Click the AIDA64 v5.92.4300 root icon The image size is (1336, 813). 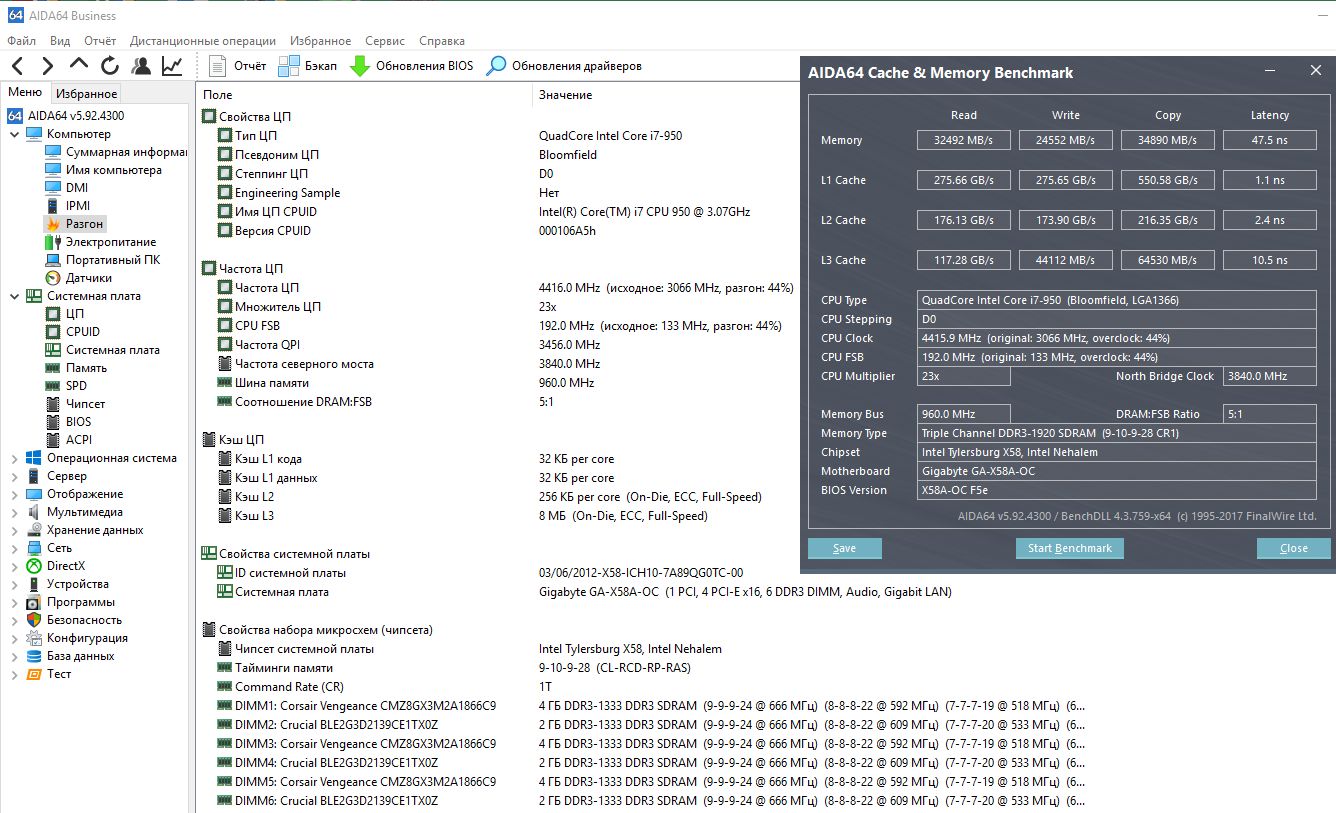15,116
